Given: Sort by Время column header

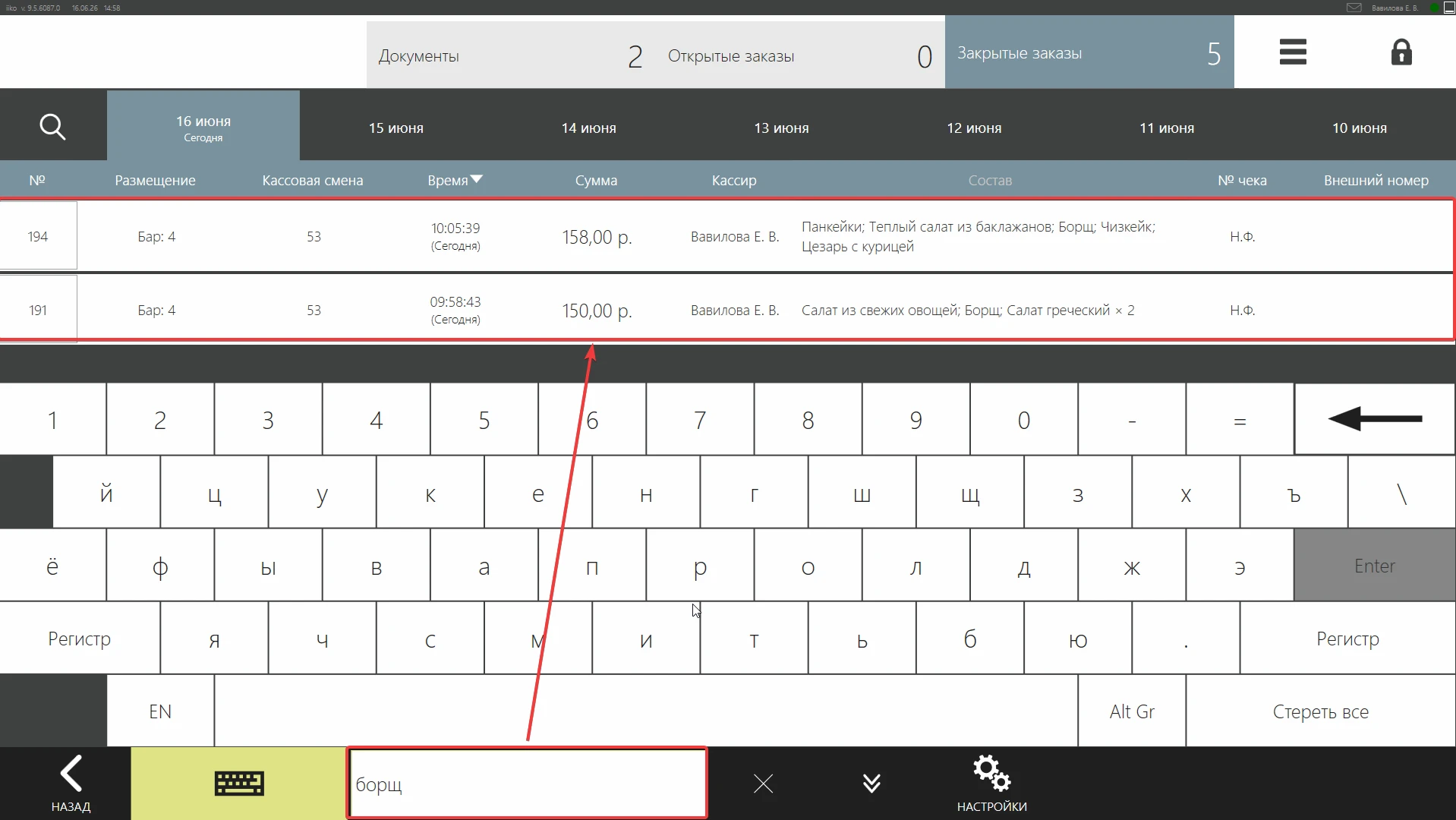Looking at the screenshot, I should coord(454,180).
